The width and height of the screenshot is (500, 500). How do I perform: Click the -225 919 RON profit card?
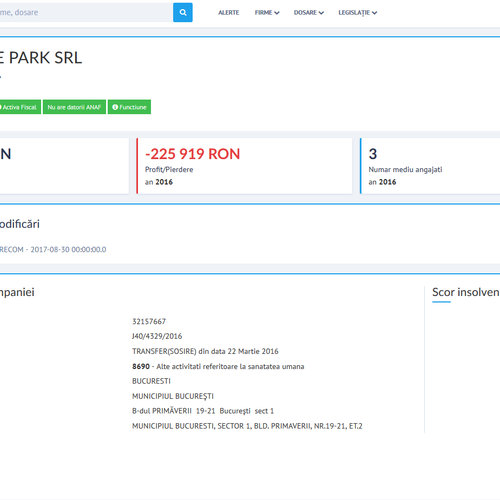[x=244, y=166]
